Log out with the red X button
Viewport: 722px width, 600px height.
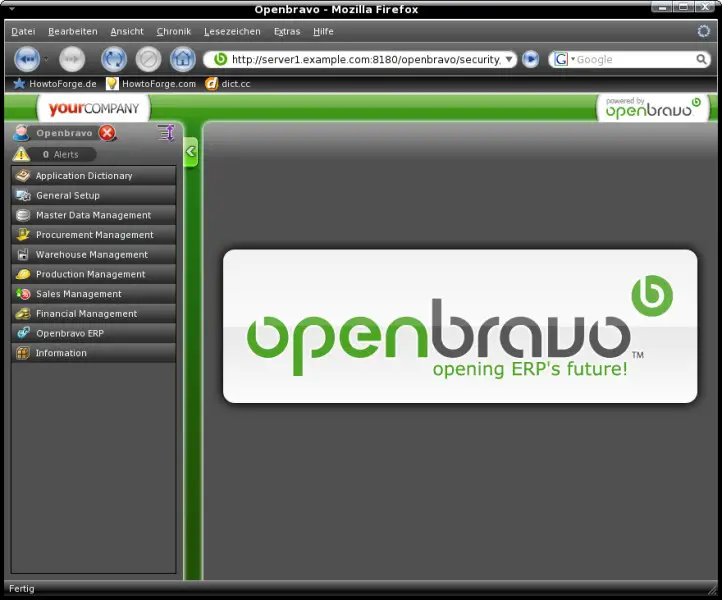click(x=107, y=133)
